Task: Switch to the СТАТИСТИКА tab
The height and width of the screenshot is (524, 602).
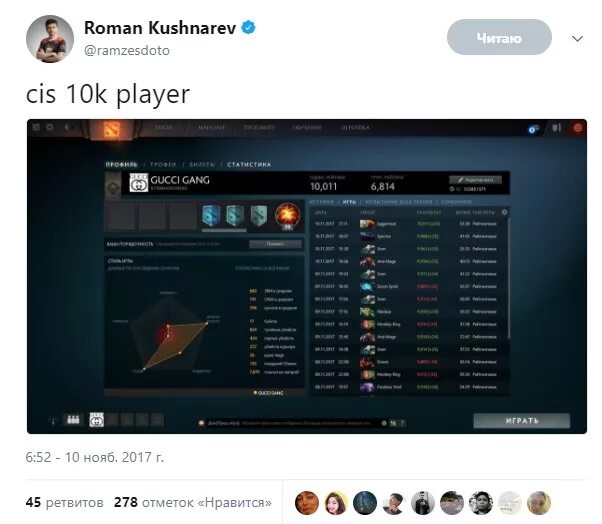Action: (x=249, y=165)
